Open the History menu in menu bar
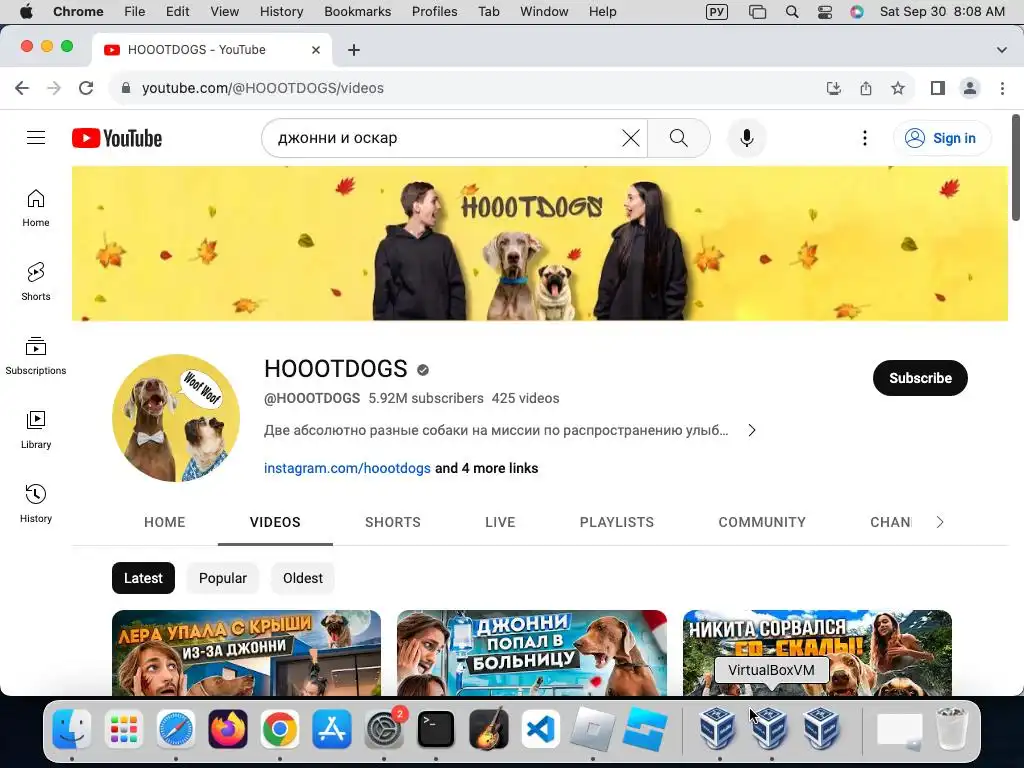Viewport: 1024px width, 768px height. (281, 12)
